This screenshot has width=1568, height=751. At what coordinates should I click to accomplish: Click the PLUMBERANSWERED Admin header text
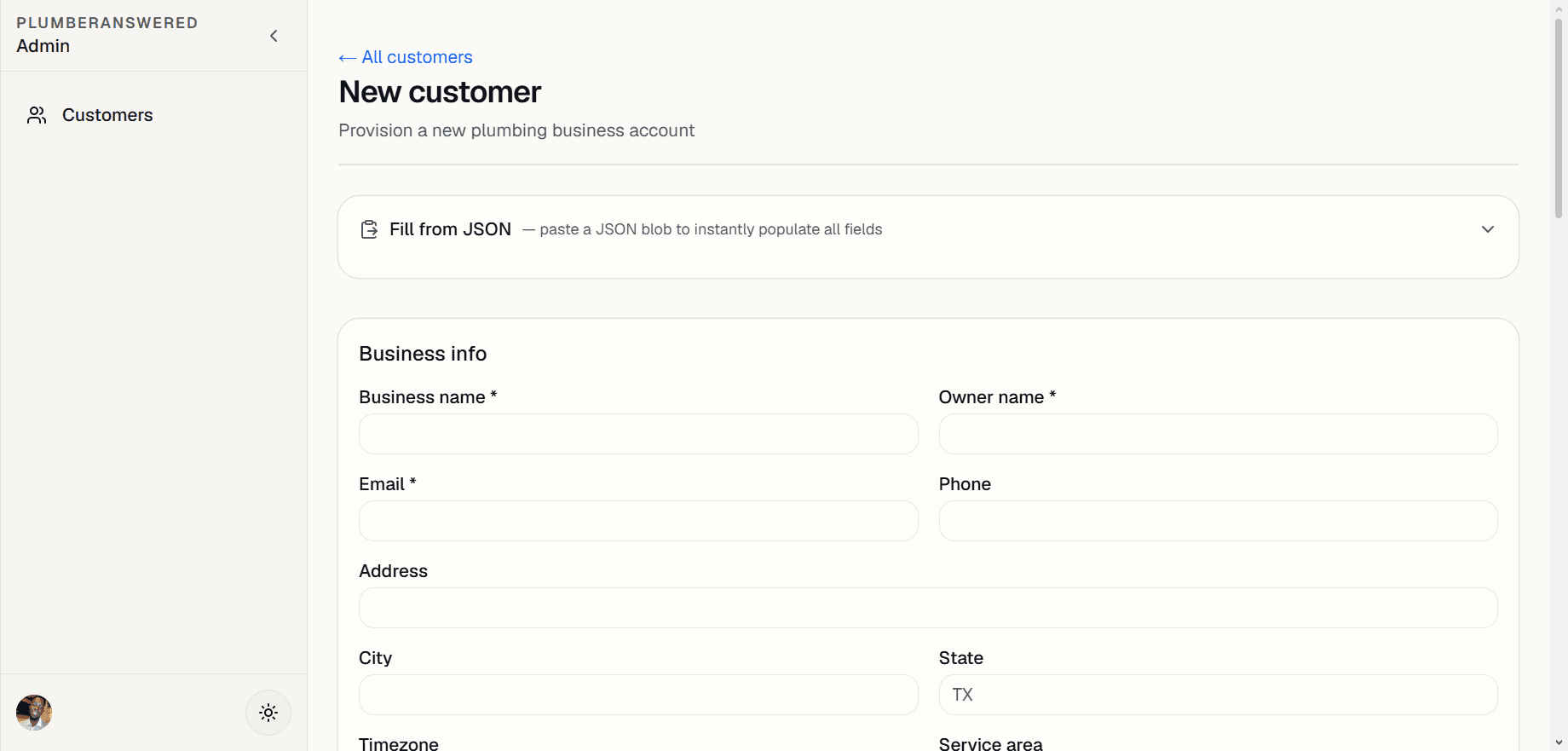click(x=107, y=35)
